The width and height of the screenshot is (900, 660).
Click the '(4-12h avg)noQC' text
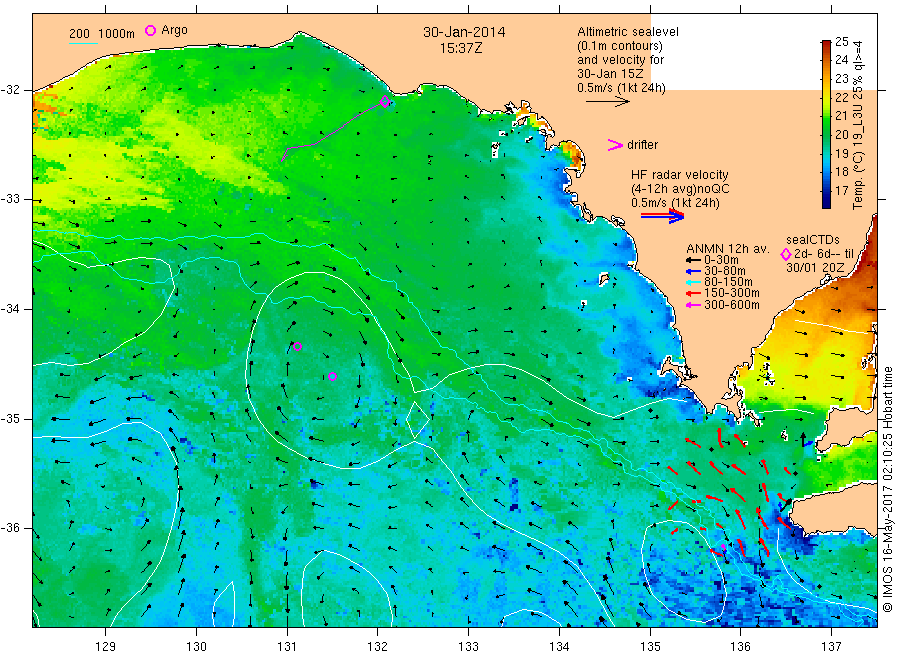click(680, 189)
